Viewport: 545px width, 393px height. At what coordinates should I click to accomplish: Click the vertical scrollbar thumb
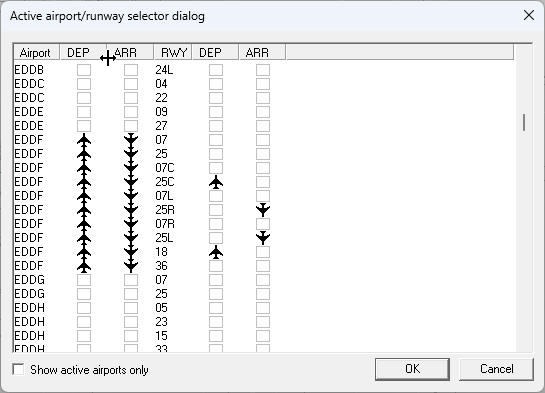tap(524, 122)
